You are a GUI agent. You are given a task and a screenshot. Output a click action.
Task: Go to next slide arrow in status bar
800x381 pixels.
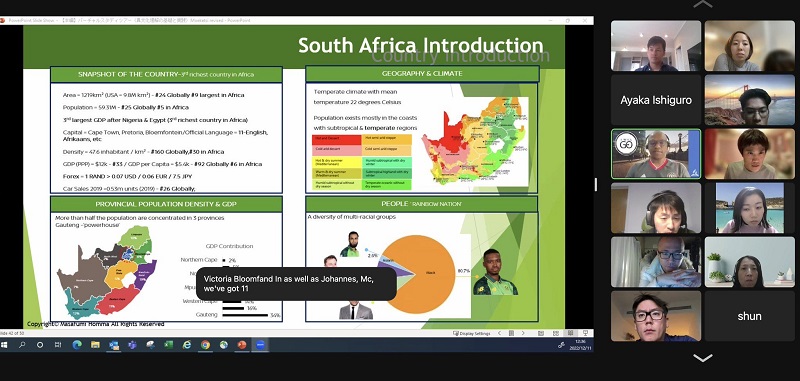(523, 333)
